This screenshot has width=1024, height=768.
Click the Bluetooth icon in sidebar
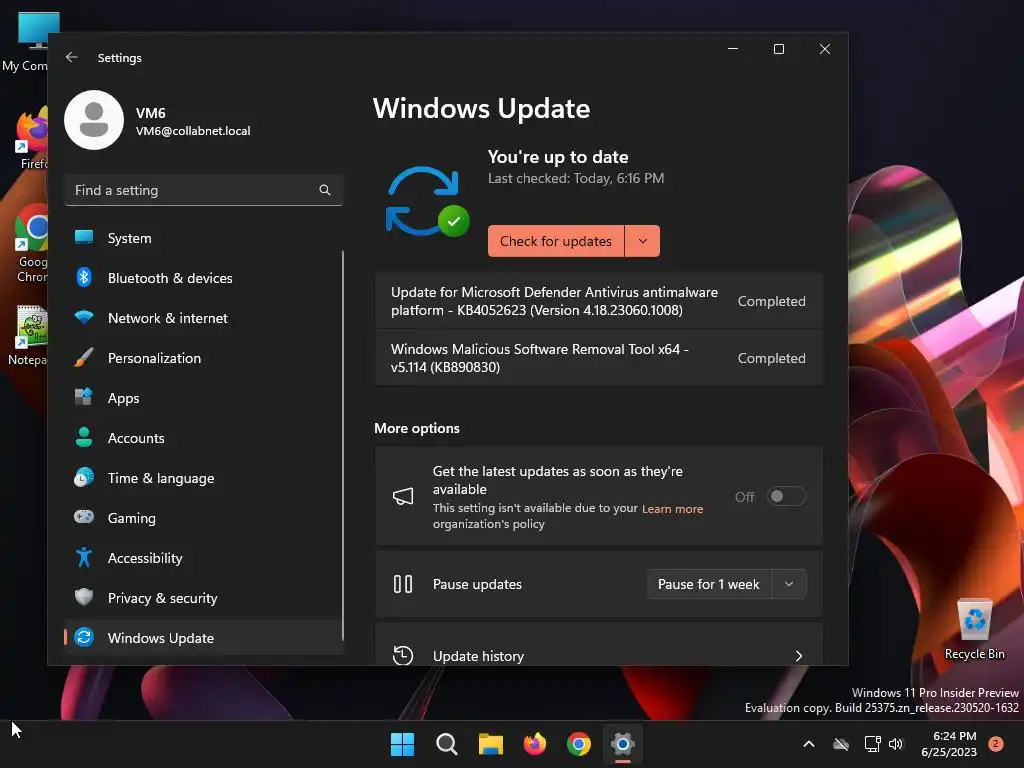[84, 278]
